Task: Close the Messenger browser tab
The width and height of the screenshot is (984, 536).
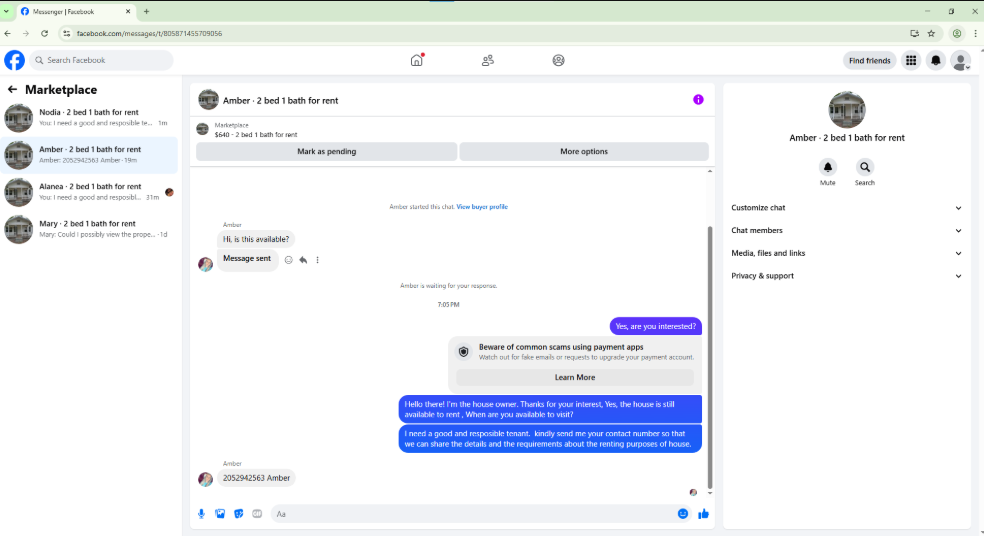Action: coord(128,11)
